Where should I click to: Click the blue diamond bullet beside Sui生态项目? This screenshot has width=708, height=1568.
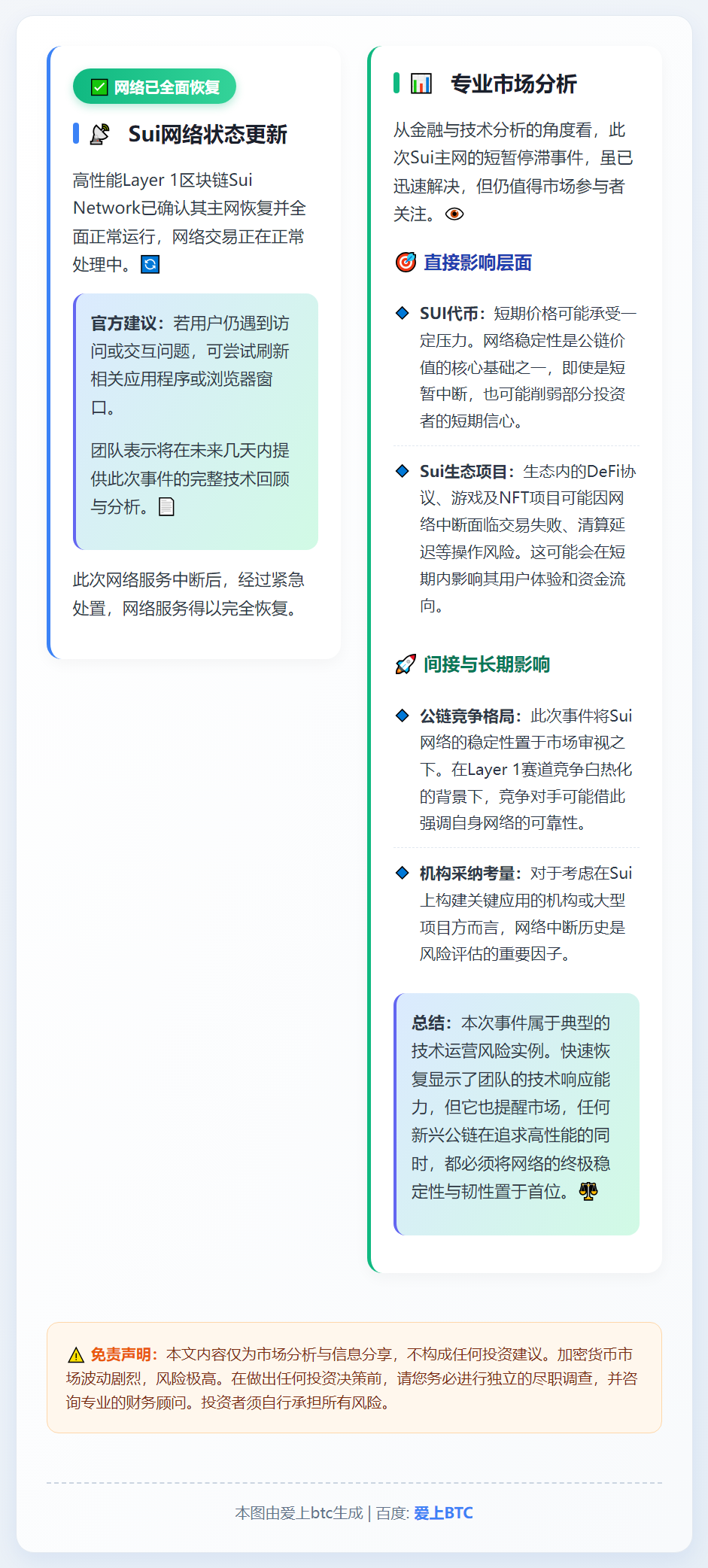click(403, 471)
